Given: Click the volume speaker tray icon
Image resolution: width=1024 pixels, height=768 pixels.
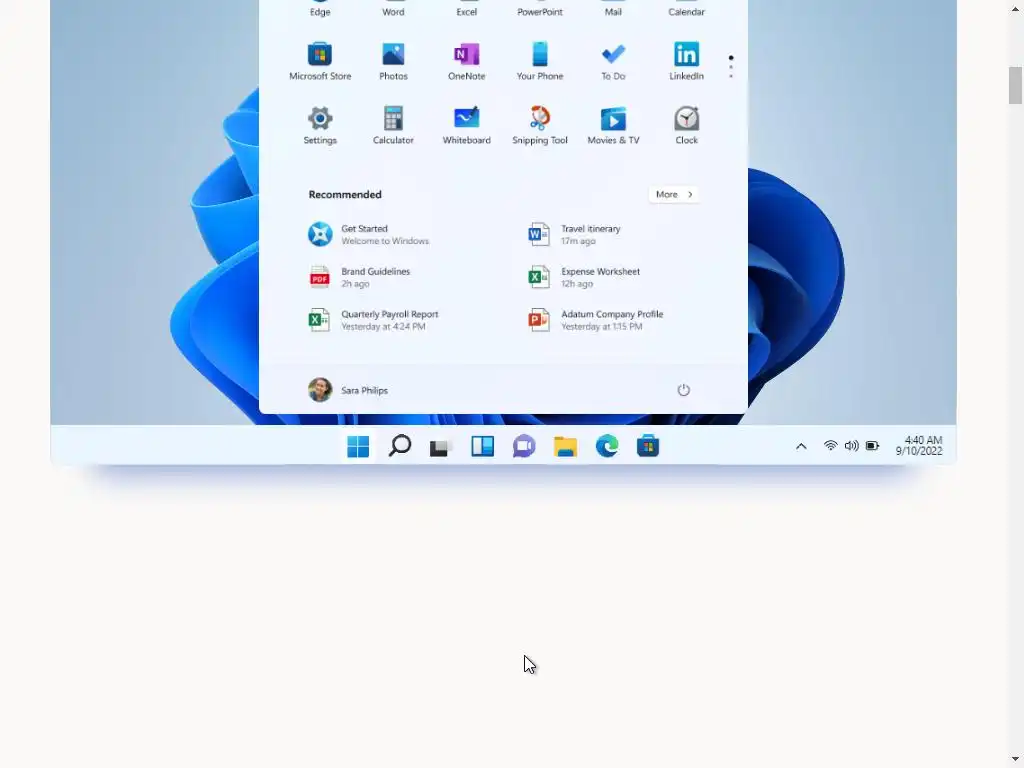Looking at the screenshot, I should tap(852, 446).
